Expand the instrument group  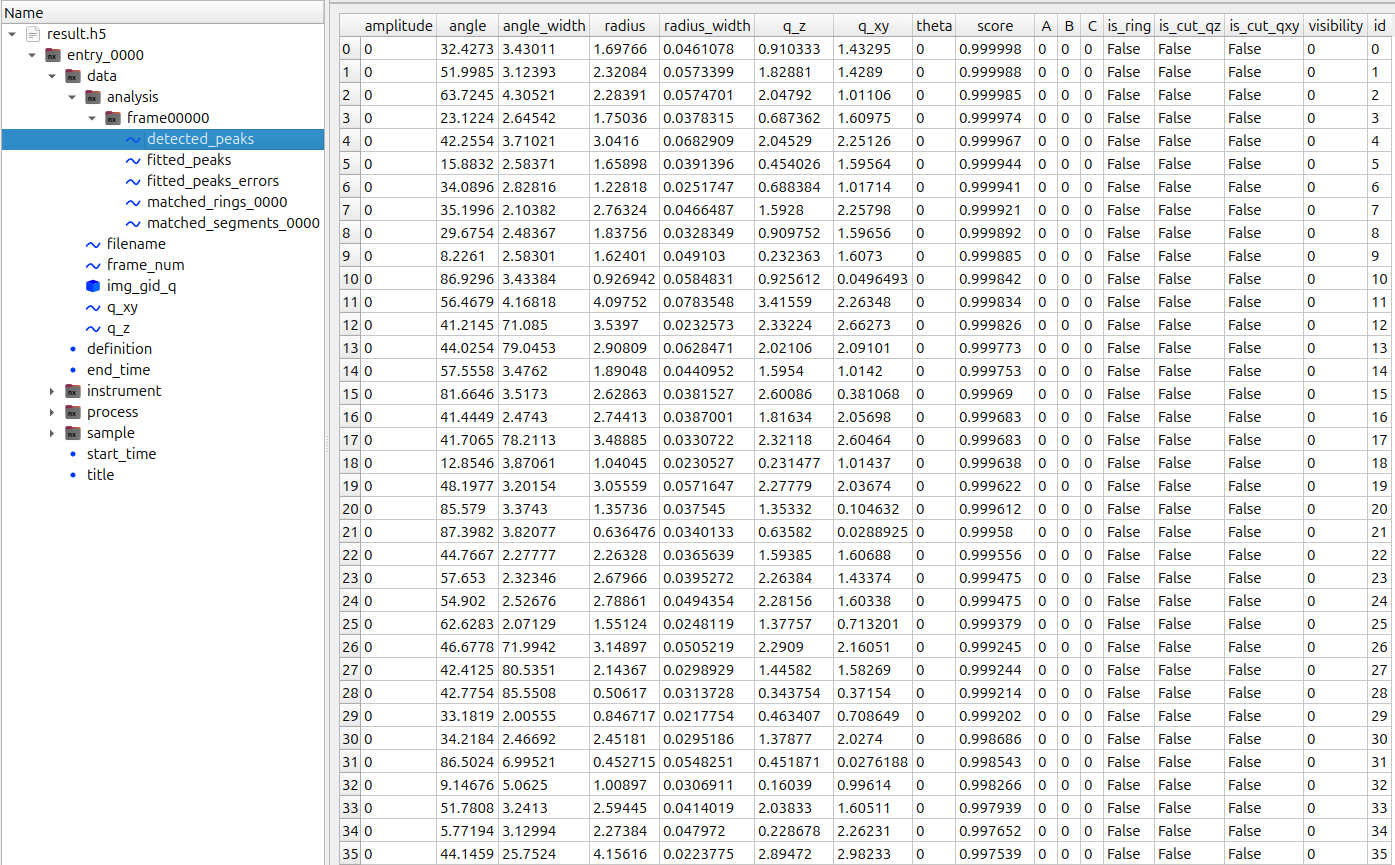click(52, 391)
